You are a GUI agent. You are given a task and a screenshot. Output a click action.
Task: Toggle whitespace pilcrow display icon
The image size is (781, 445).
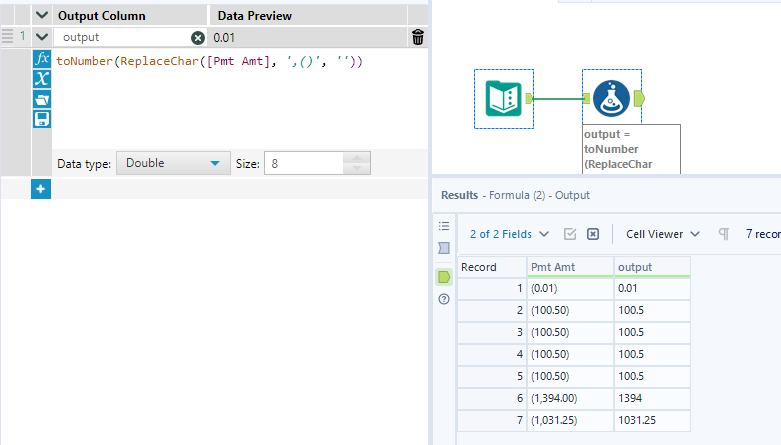[x=724, y=234]
